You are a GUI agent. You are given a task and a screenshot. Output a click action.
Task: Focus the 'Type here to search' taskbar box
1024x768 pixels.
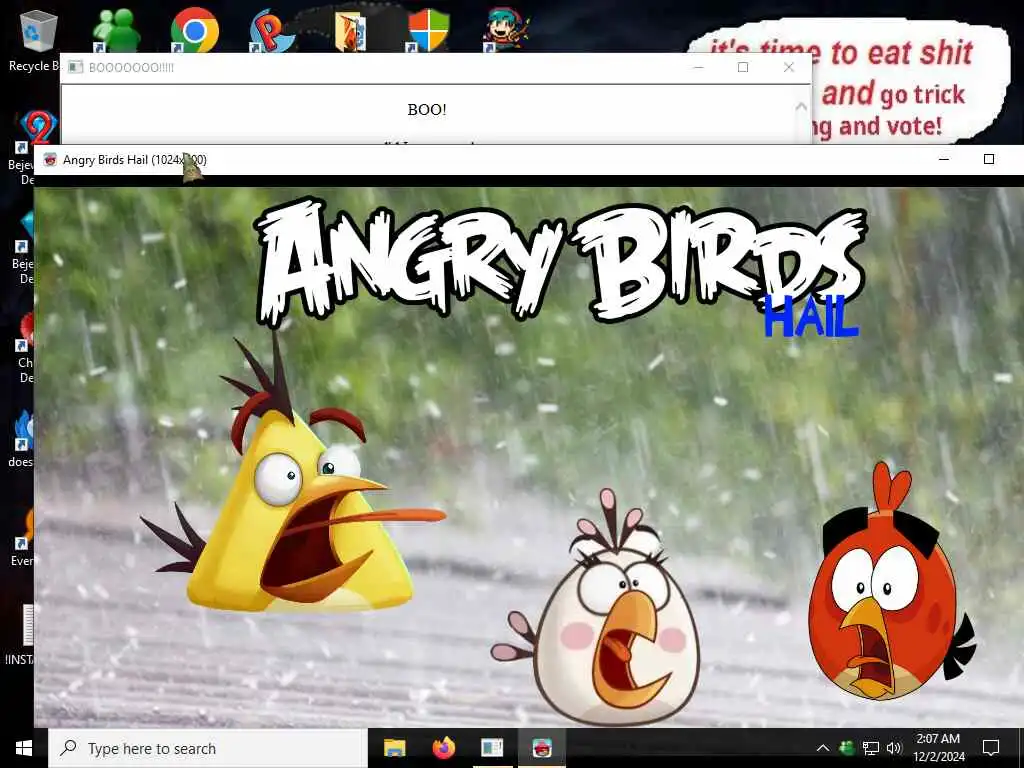[x=208, y=748]
